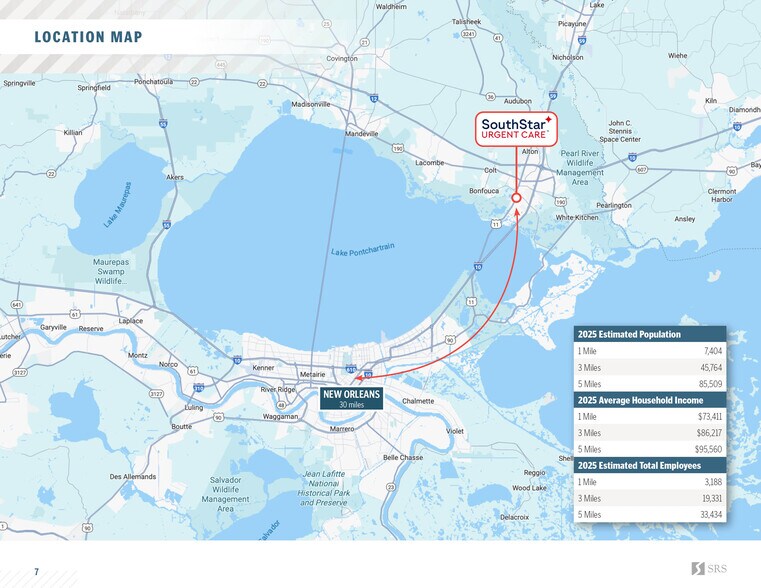Click the I-59 shield near Picayune
Image resolution: width=761 pixels, height=588 pixels.
(581, 41)
